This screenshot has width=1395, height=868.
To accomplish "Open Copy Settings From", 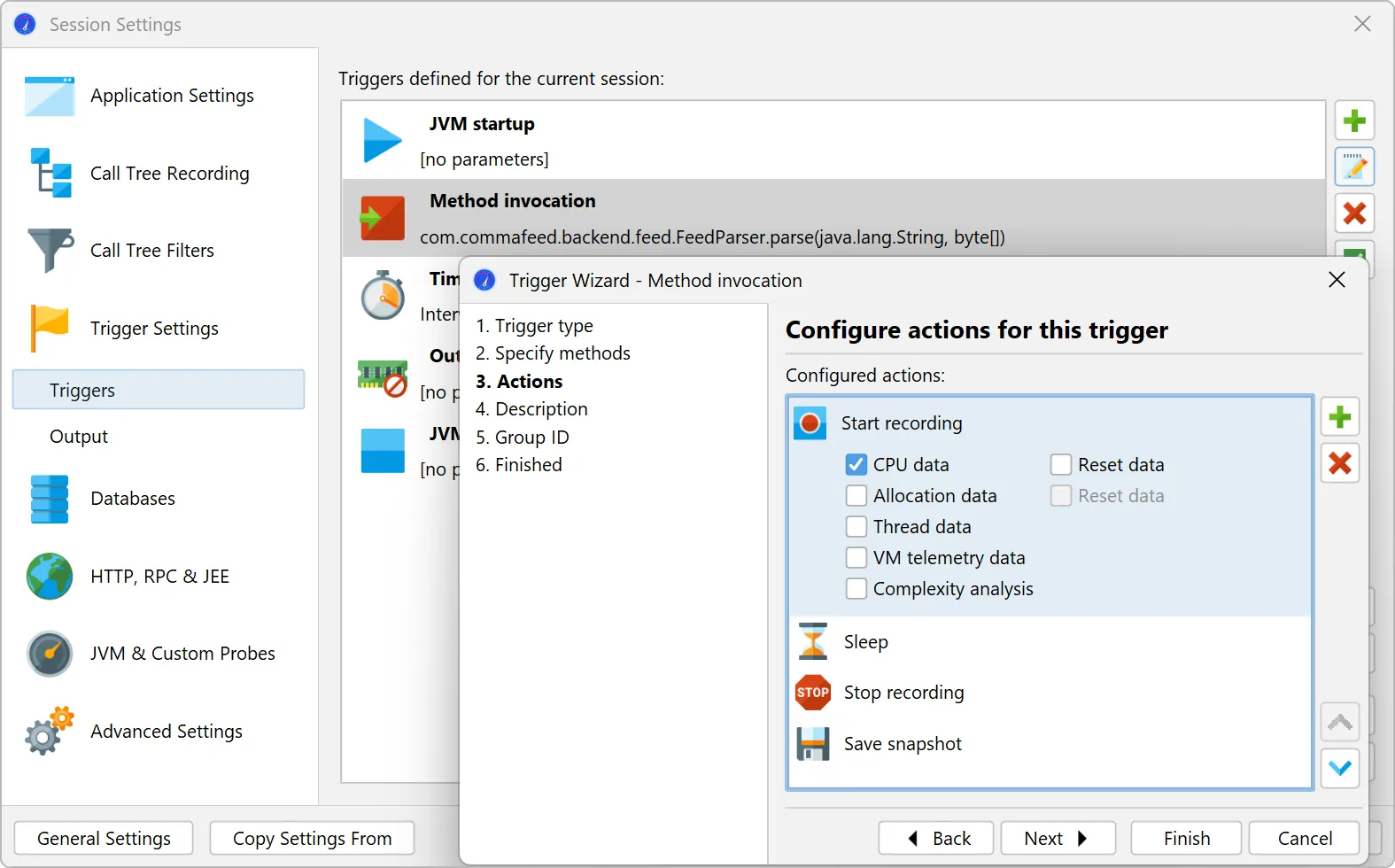I will 312,838.
